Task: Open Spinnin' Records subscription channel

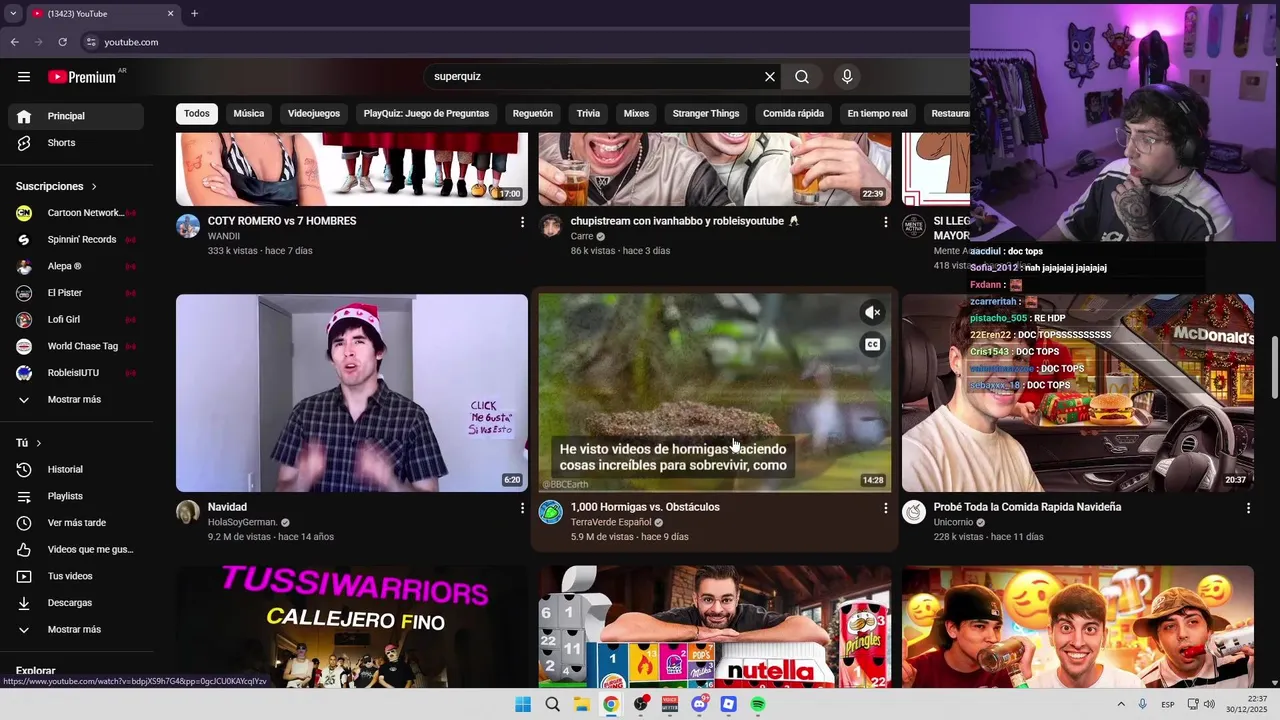Action: pyautogui.click(x=76, y=240)
